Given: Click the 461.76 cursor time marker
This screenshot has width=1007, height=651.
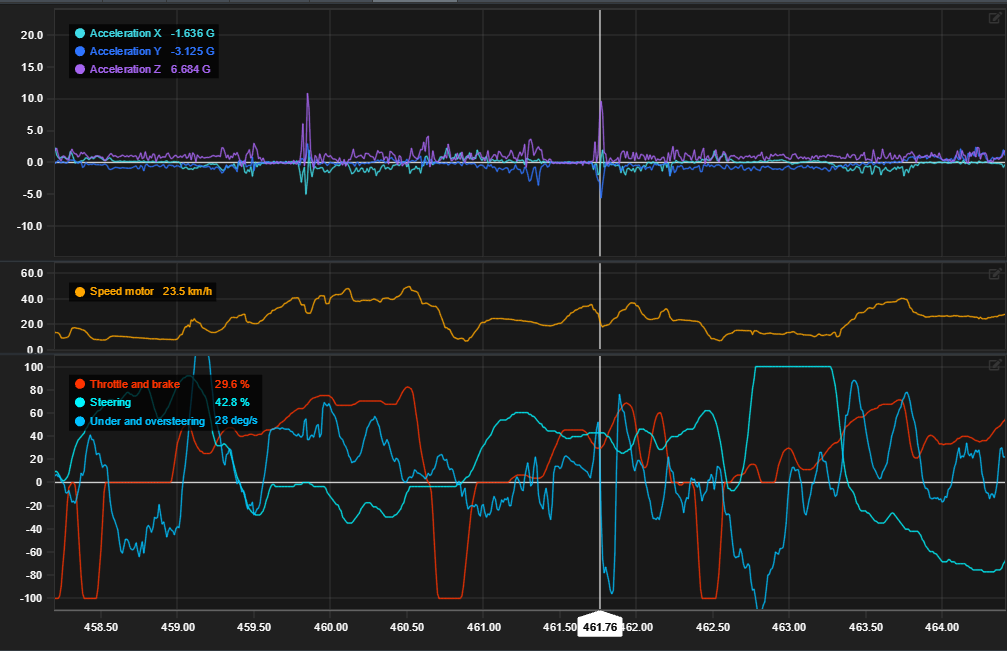Looking at the screenshot, I should pos(600,627).
